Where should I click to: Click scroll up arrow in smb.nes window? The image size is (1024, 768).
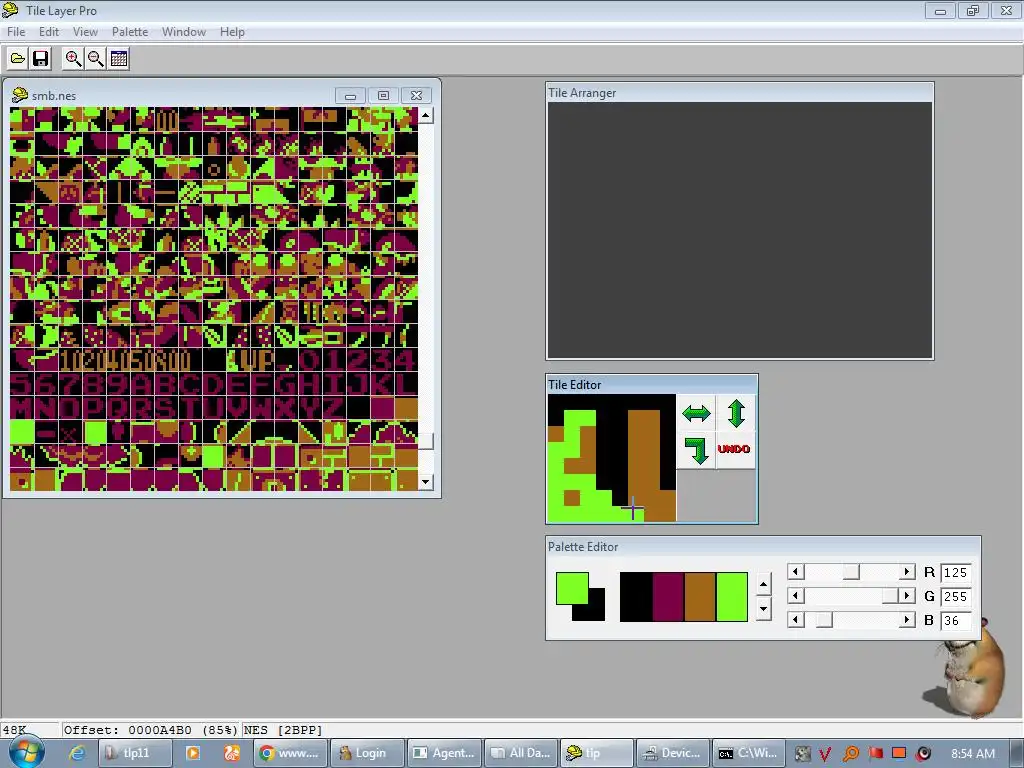[425, 116]
